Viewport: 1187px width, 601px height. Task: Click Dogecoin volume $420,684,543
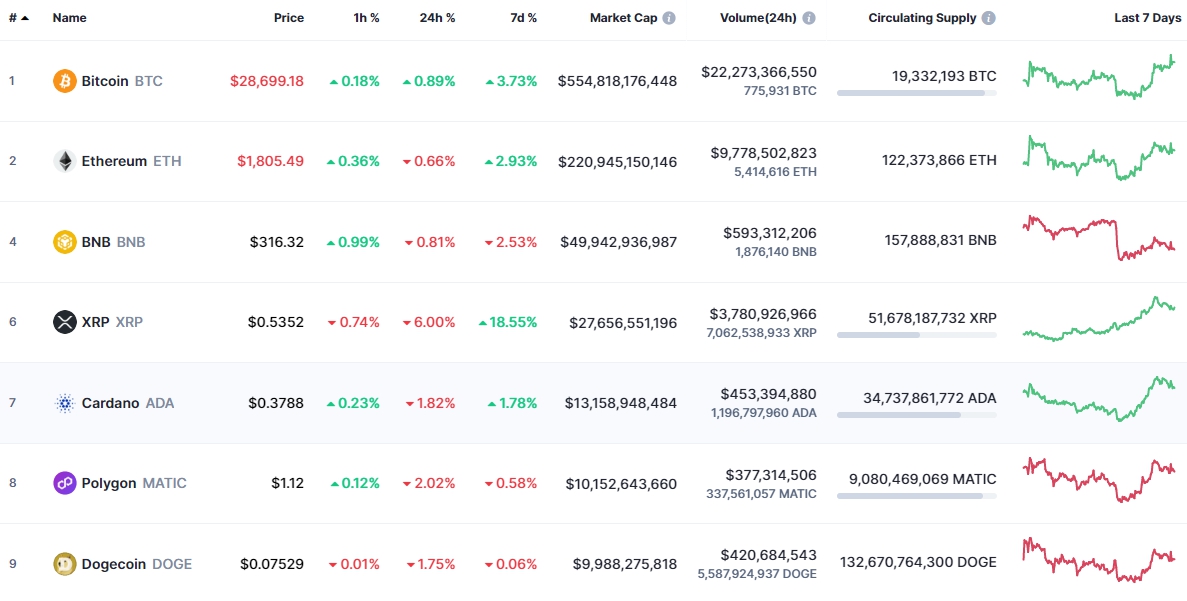(x=769, y=555)
